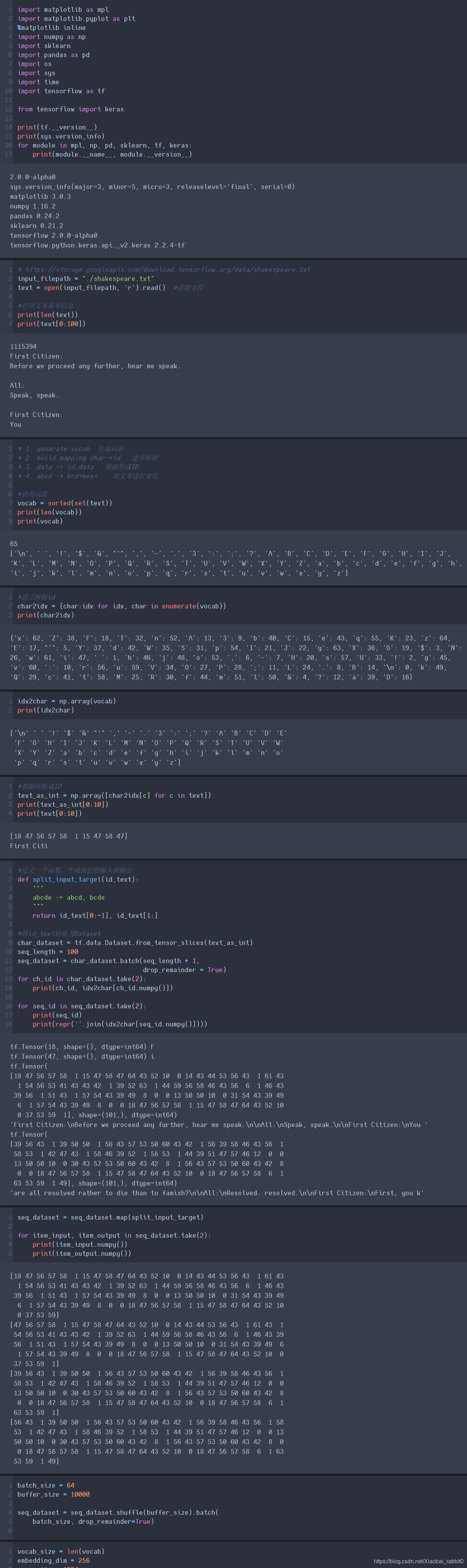Click the 'vocab = sorted(set(text))' line
The height and width of the screenshot is (1568, 467).
pos(65,503)
